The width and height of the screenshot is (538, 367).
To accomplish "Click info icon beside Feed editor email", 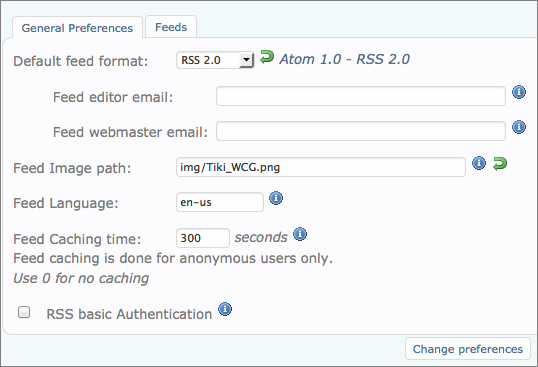I will 519,92.
